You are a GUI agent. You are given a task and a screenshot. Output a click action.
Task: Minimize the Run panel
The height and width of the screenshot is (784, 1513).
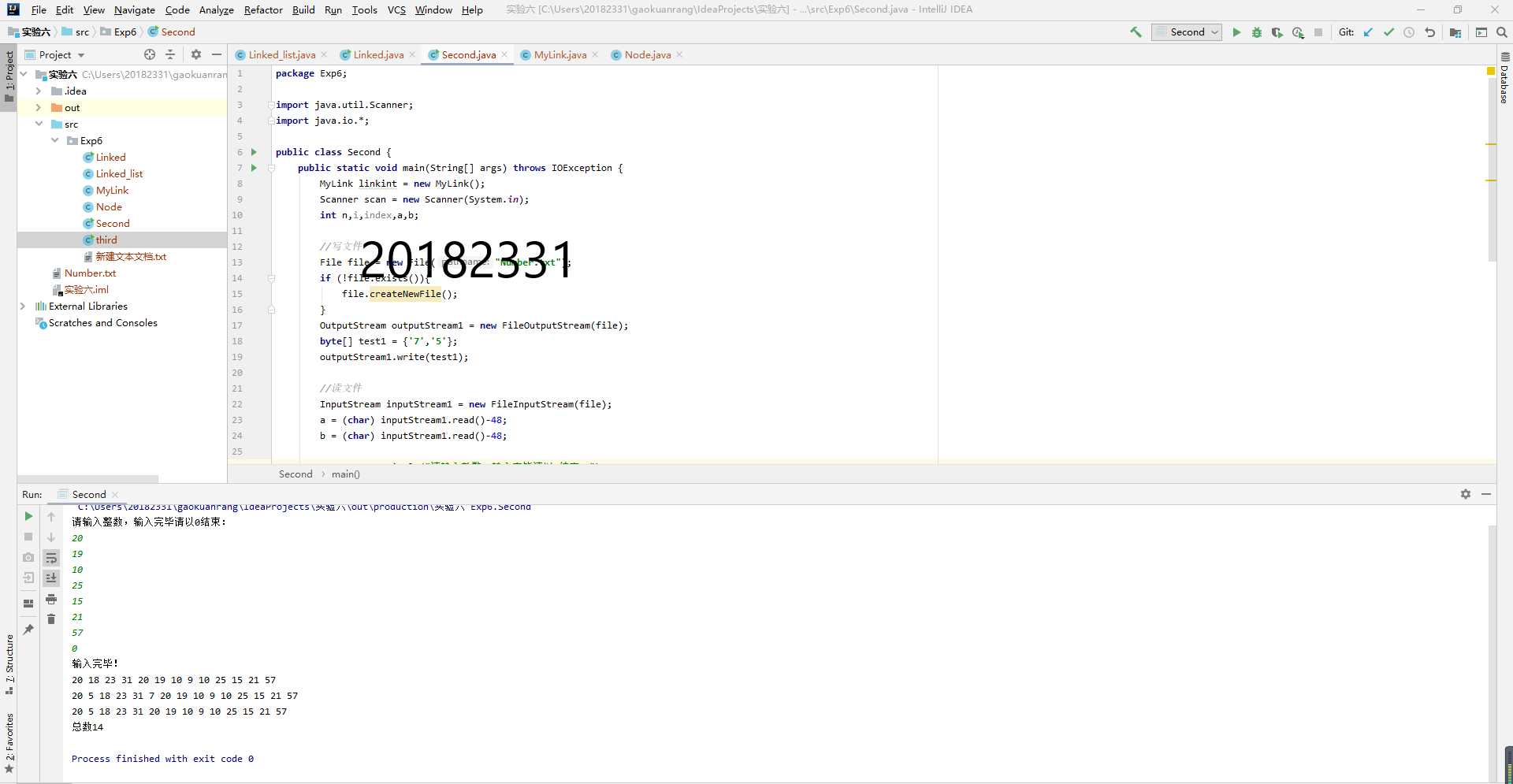[1486, 494]
